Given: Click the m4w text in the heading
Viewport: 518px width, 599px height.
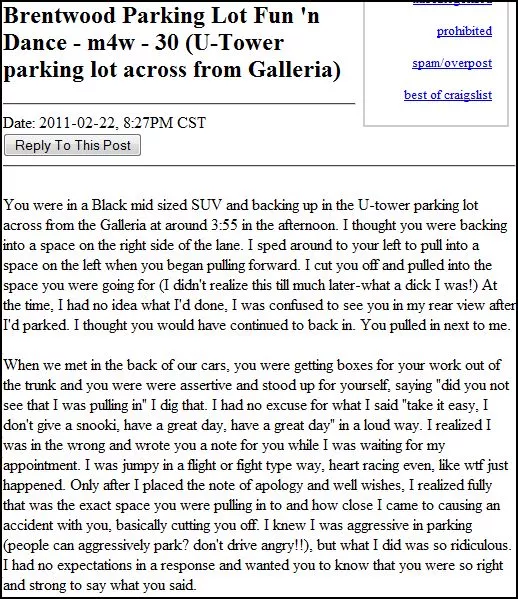Looking at the screenshot, I should click(x=111, y=42).
